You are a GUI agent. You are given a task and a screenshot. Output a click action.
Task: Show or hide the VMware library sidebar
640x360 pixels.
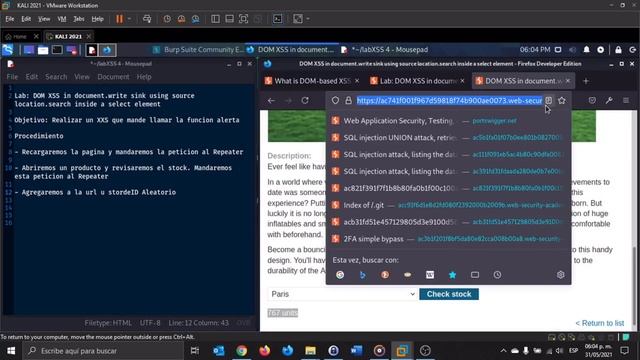click(215, 19)
